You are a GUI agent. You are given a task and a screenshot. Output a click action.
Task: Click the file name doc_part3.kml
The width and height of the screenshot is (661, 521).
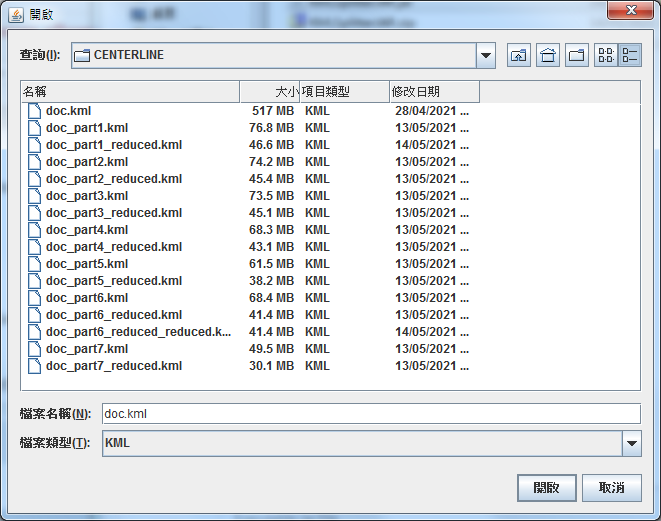pyautogui.click(x=87, y=196)
